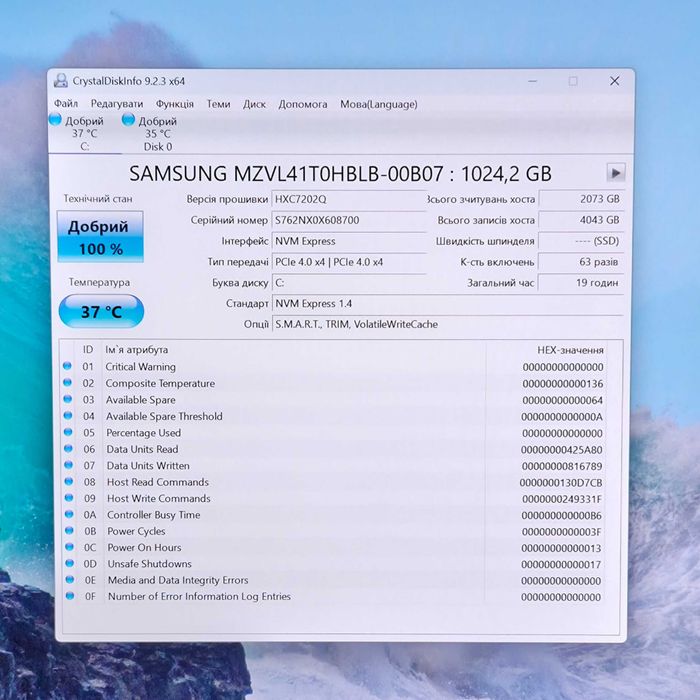Open the Файл menu
The height and width of the screenshot is (700, 700).
click(66, 104)
